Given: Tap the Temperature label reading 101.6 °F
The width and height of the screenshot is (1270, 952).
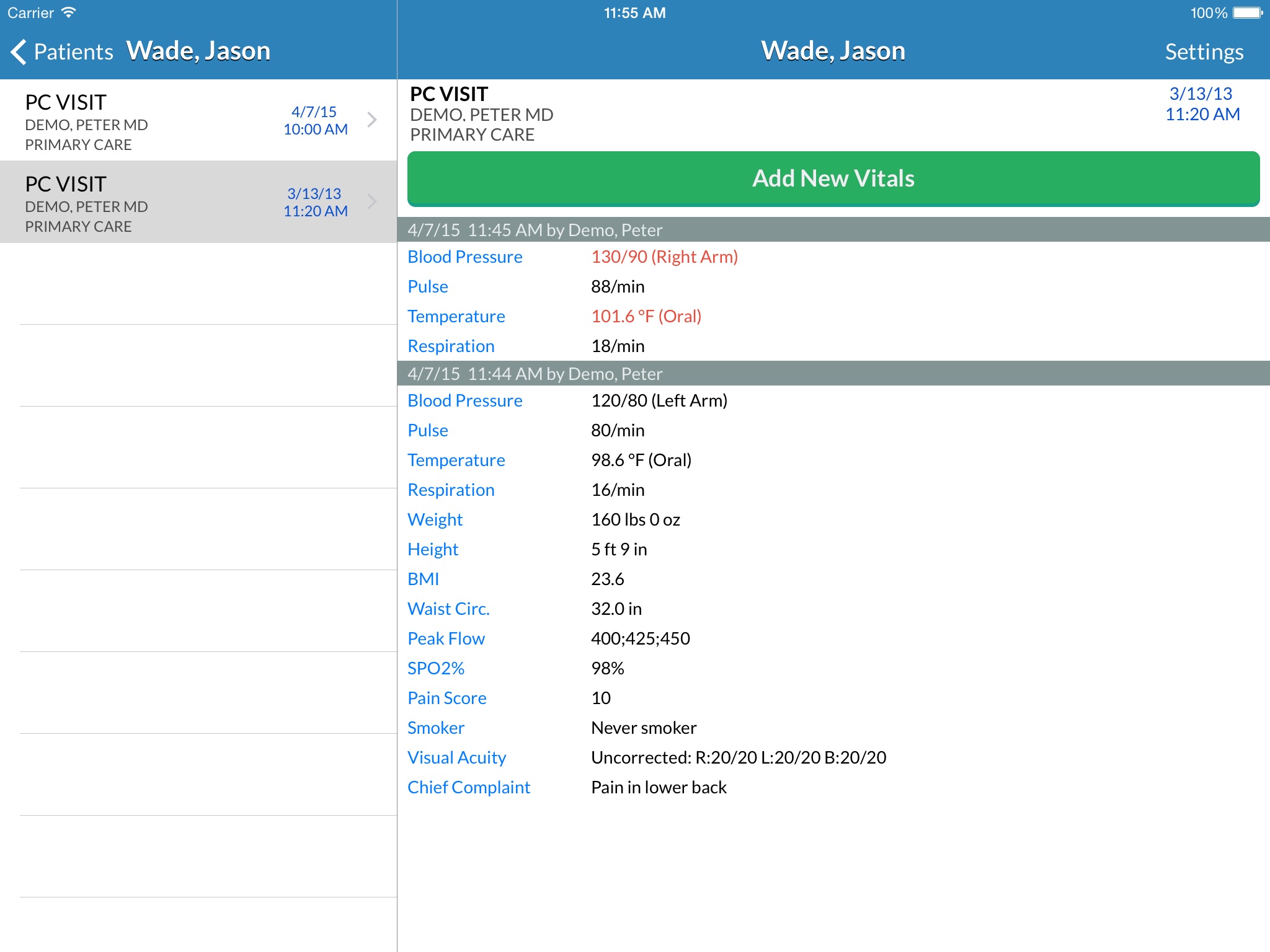Looking at the screenshot, I should click(456, 316).
